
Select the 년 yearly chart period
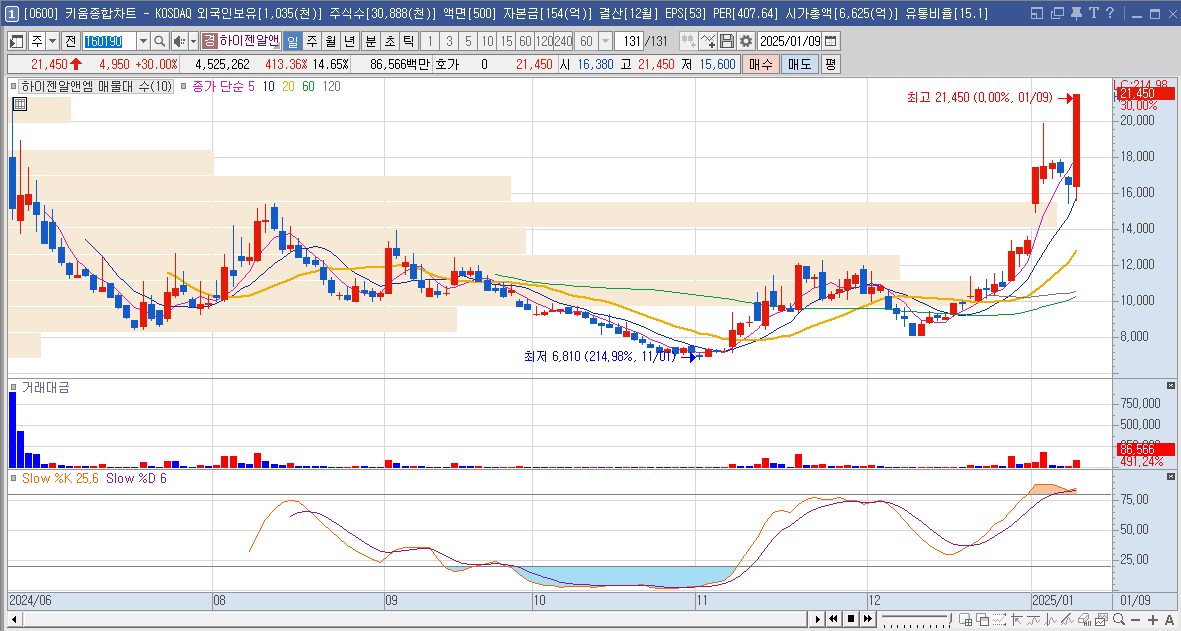click(x=349, y=41)
